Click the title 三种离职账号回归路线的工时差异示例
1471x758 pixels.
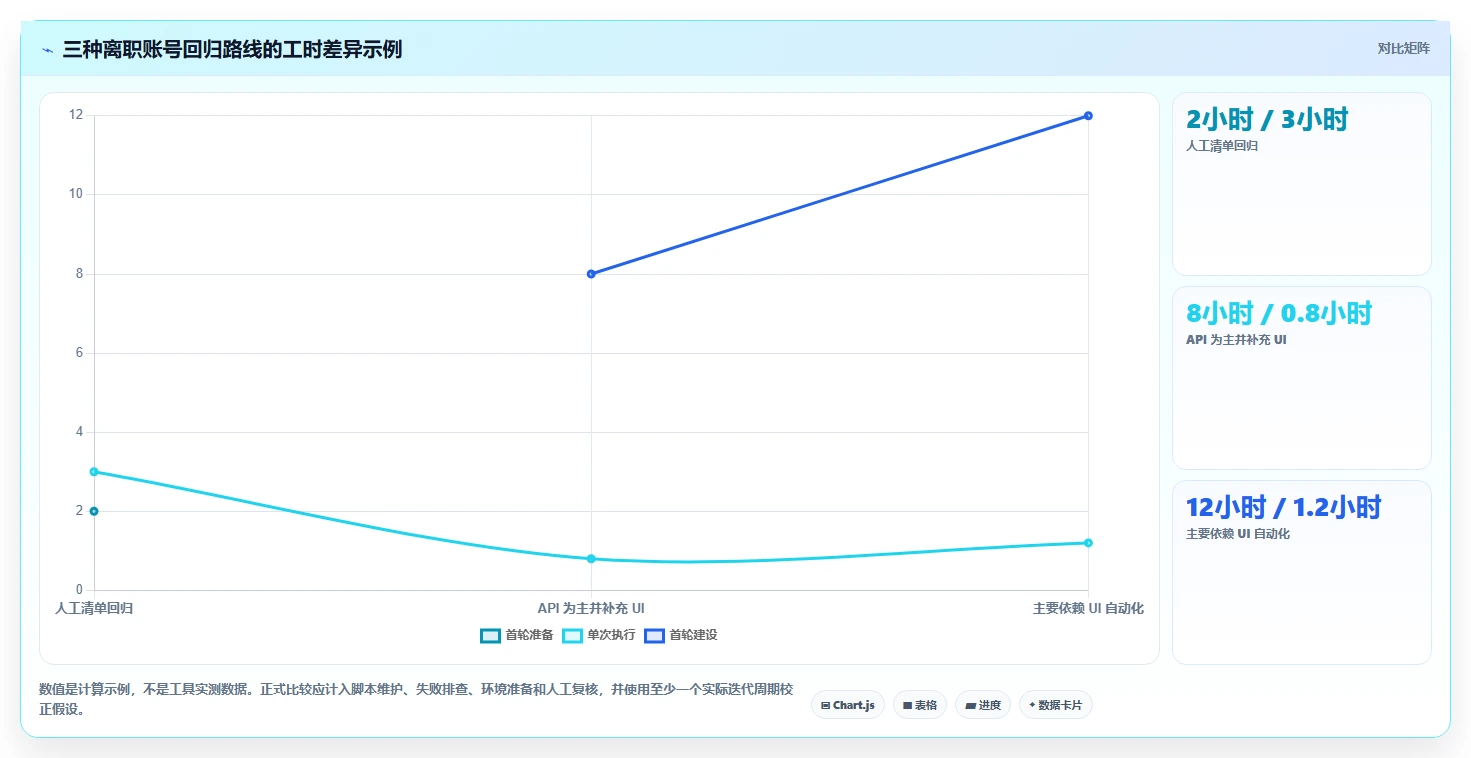pyautogui.click(x=232, y=49)
